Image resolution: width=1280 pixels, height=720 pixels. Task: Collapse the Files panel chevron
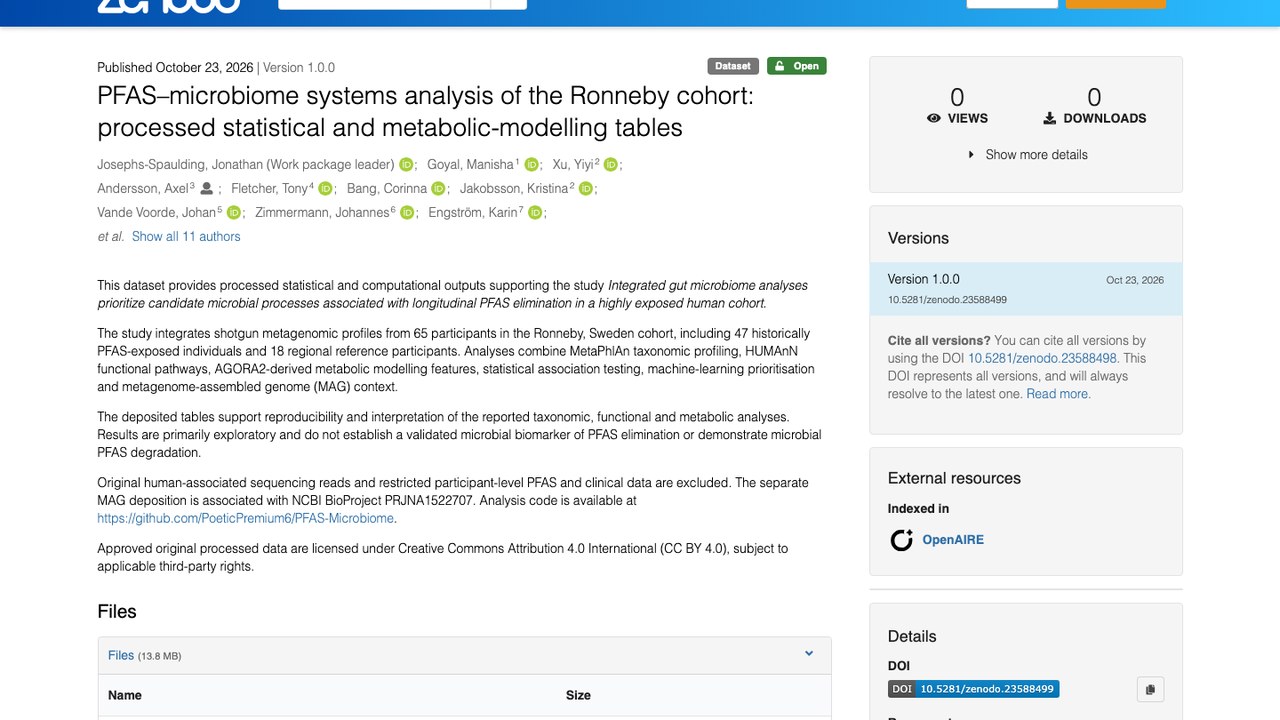809,654
